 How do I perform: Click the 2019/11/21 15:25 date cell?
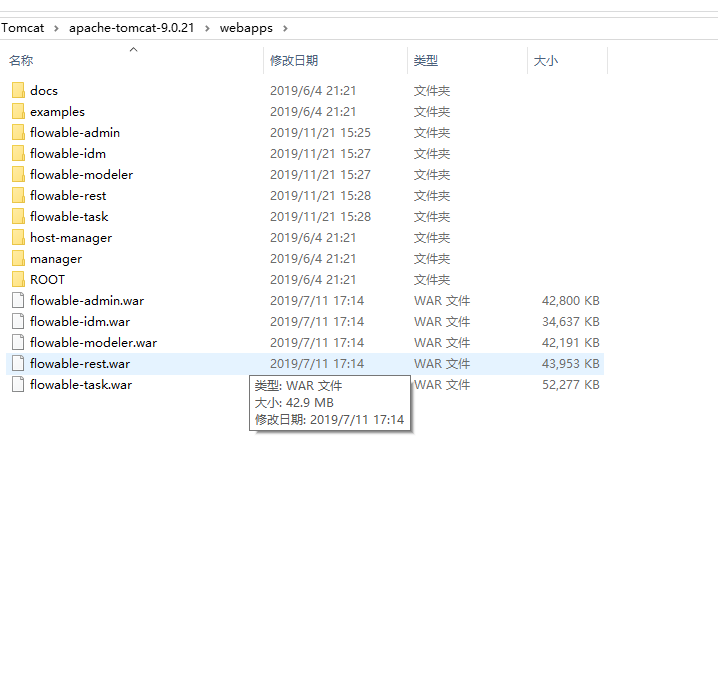[320, 133]
